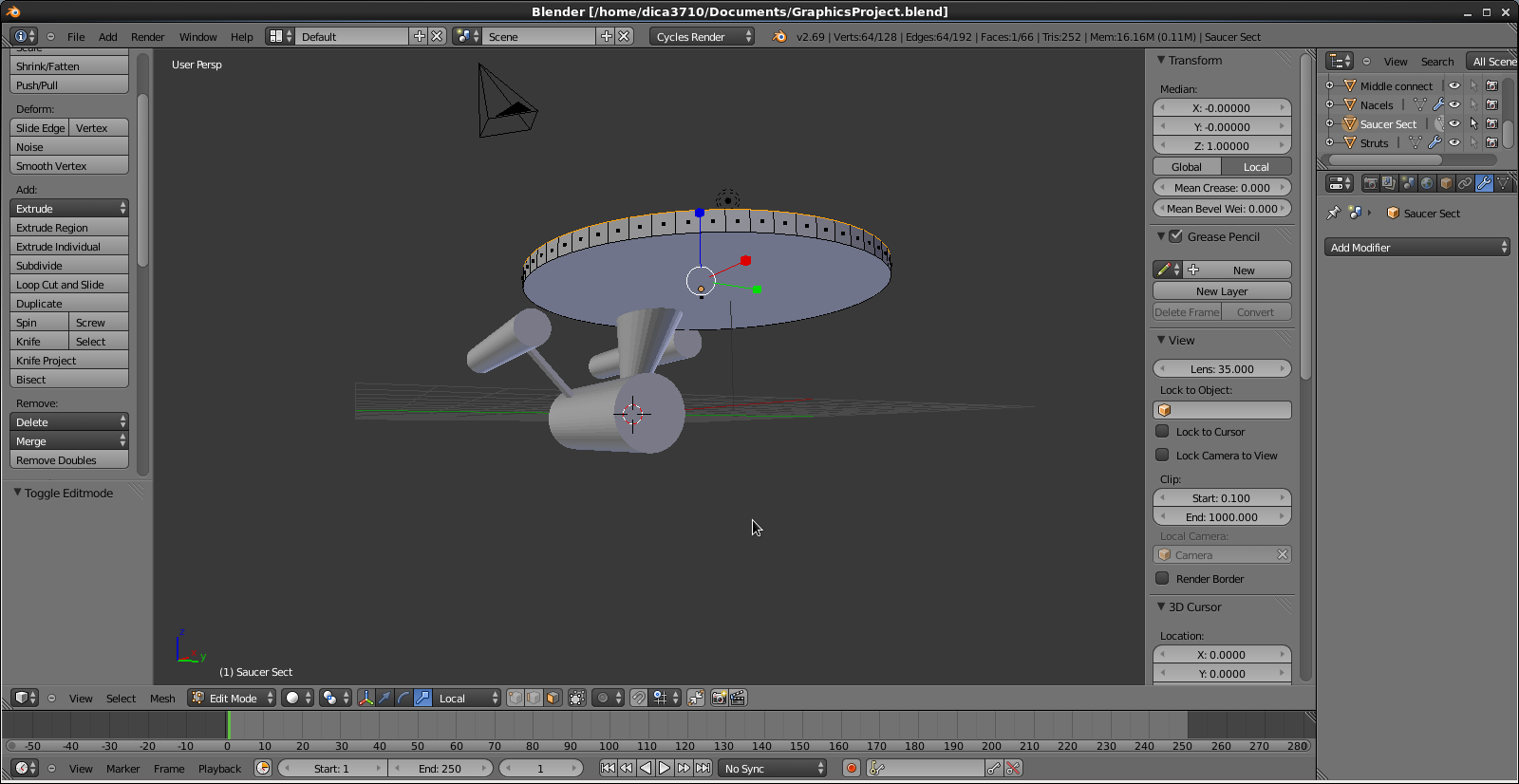Image resolution: width=1519 pixels, height=784 pixels.
Task: Click the Mean Crease value slider
Action: (x=1222, y=188)
